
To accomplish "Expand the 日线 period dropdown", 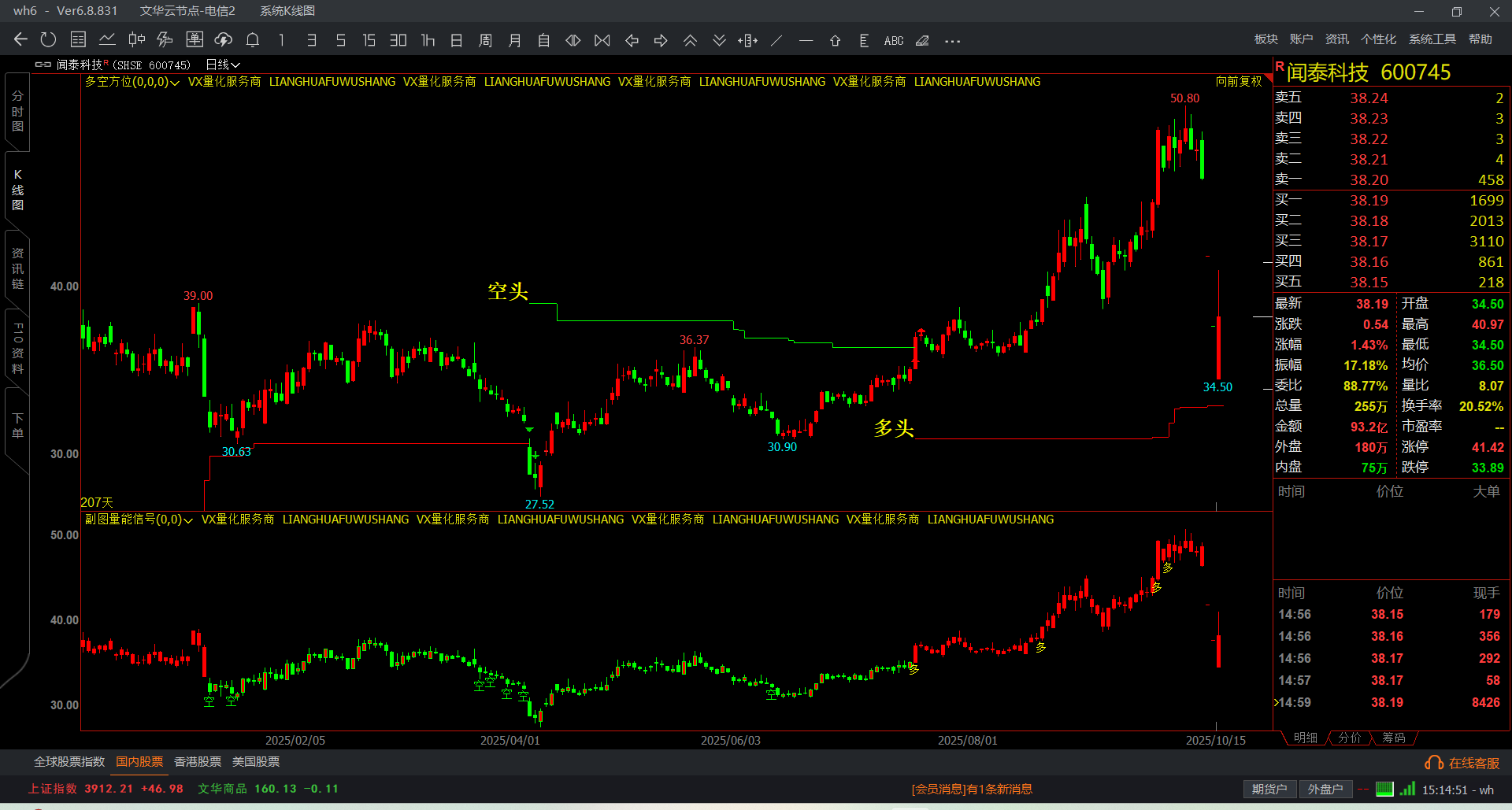I will (x=223, y=65).
